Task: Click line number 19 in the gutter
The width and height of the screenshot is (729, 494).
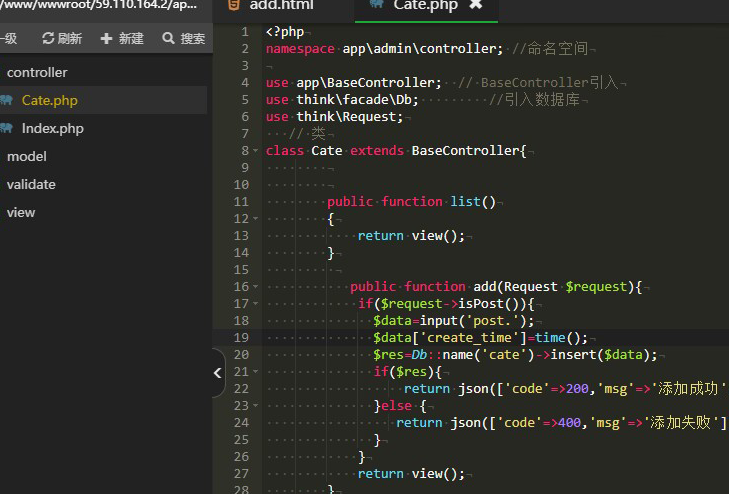Action: pyautogui.click(x=241, y=338)
